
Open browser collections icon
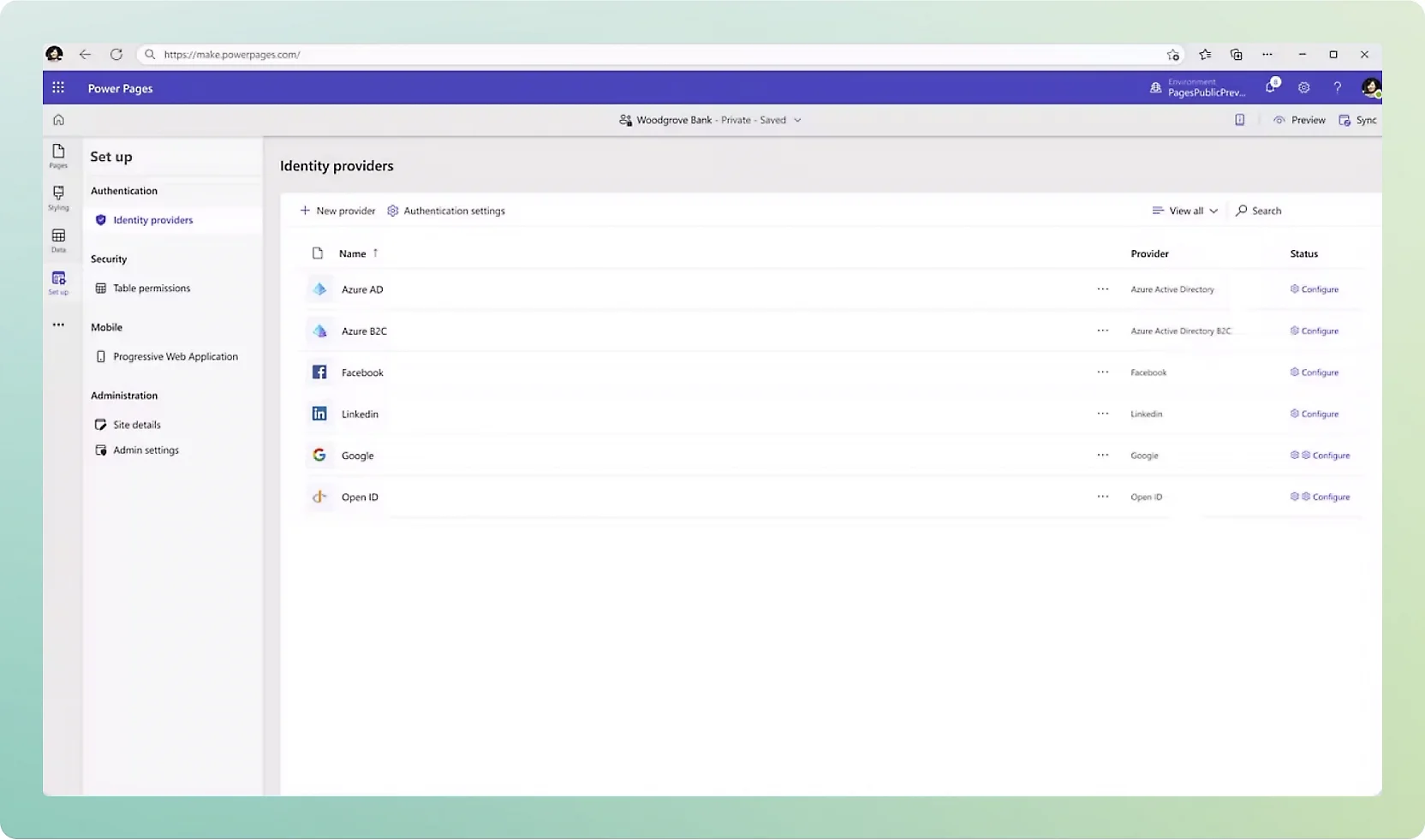1237,54
